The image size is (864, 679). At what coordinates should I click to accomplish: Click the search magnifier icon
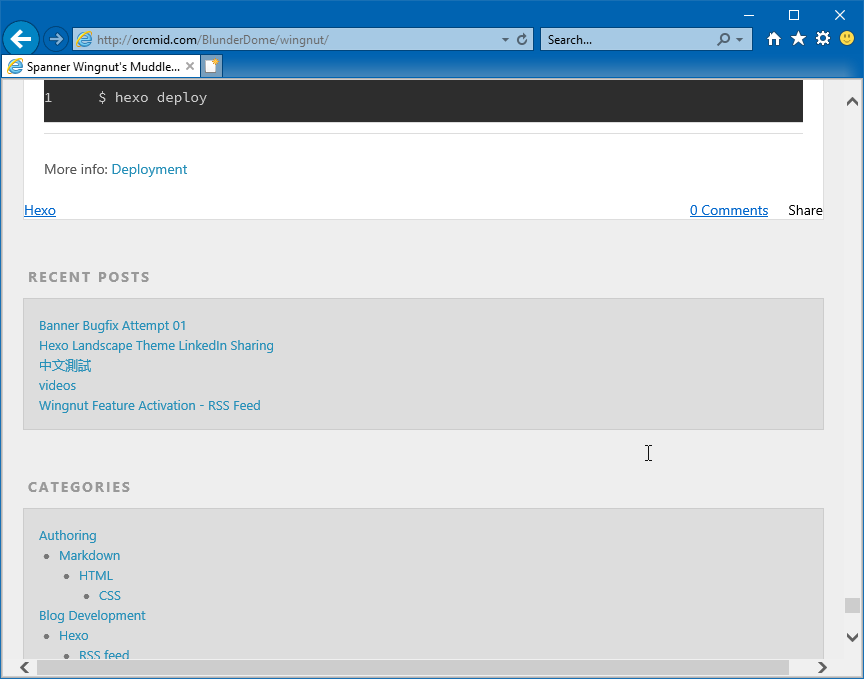[x=723, y=40]
